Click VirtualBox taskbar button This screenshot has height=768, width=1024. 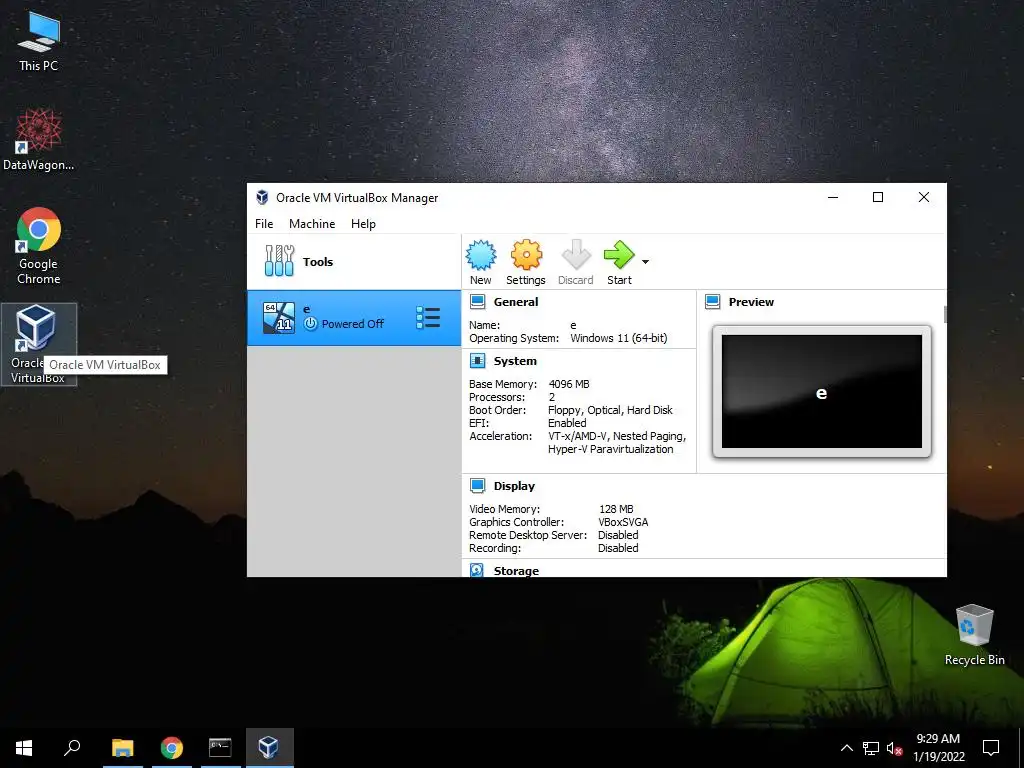[269, 748]
